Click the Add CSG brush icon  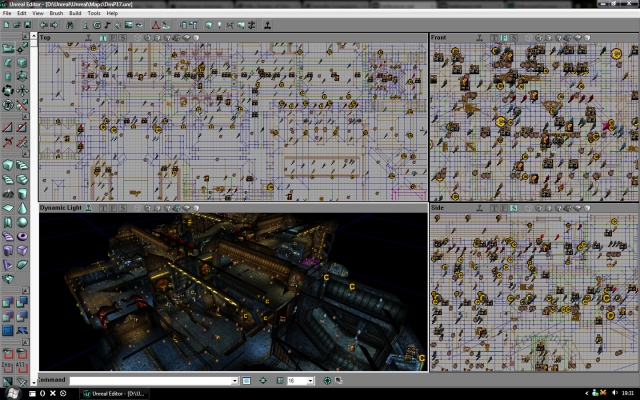click(8, 302)
